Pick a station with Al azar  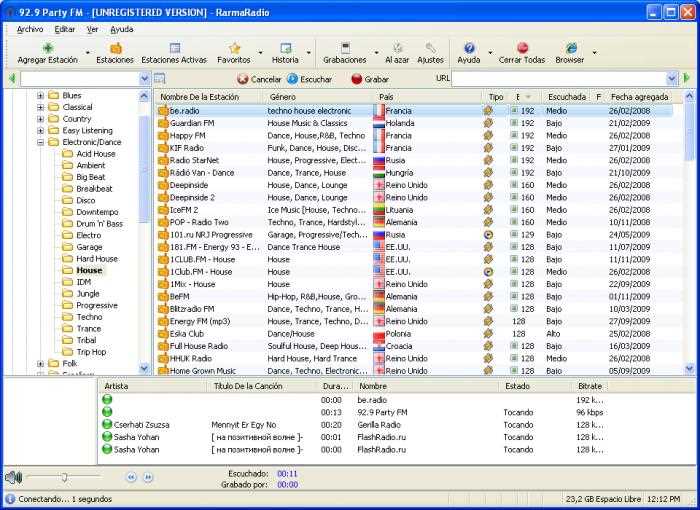tap(397, 48)
